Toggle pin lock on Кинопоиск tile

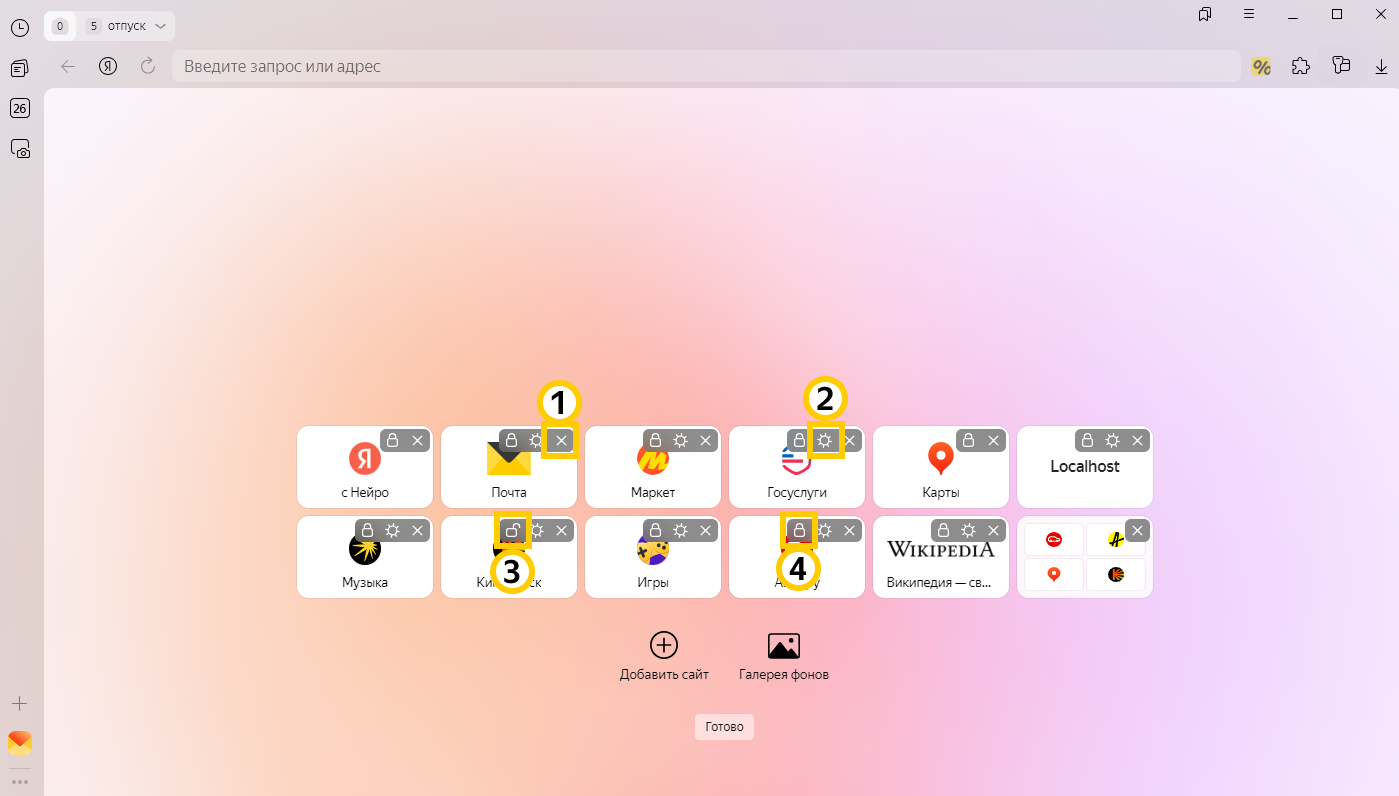click(x=511, y=530)
